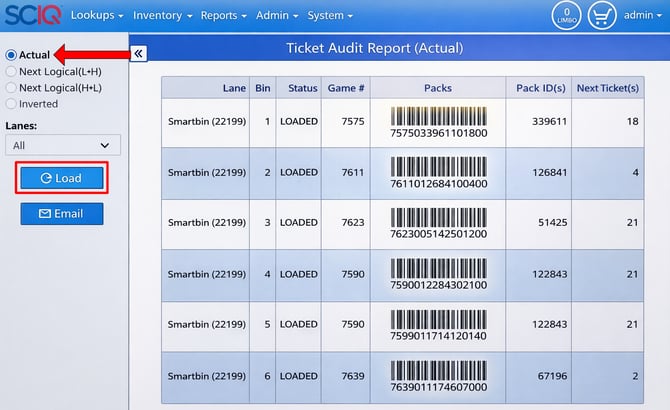
Task: Click LOADED status in bin 2 row
Action: (x=299, y=173)
